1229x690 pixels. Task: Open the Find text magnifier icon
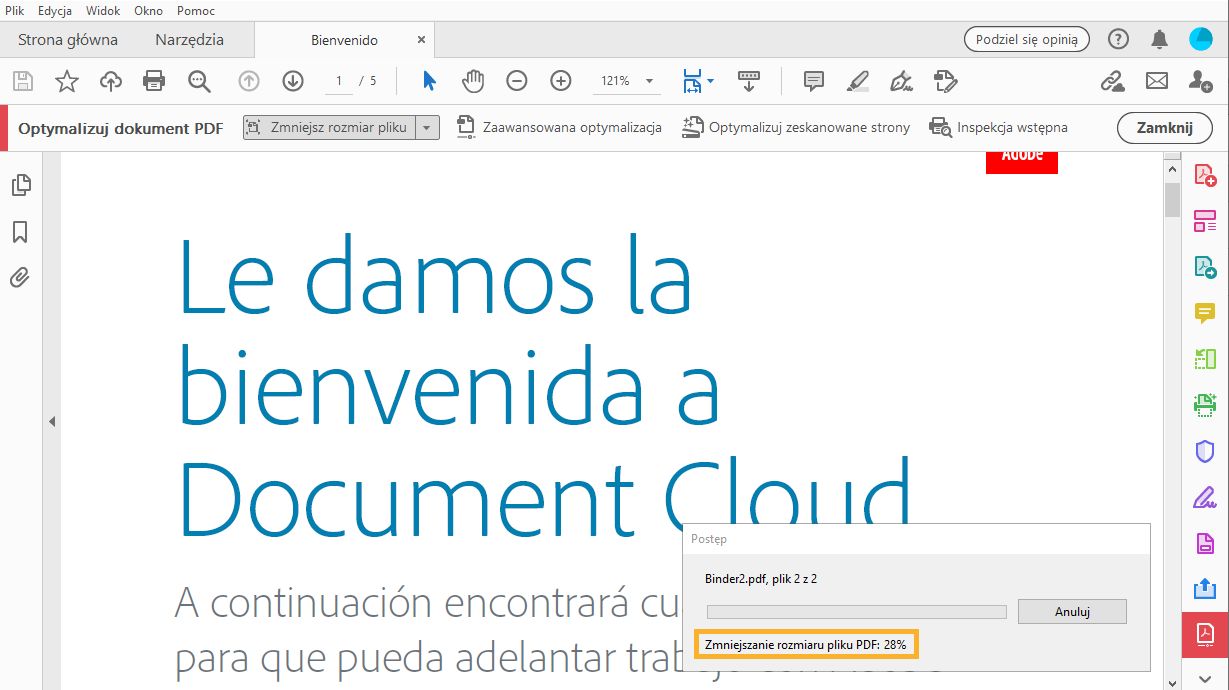[199, 81]
